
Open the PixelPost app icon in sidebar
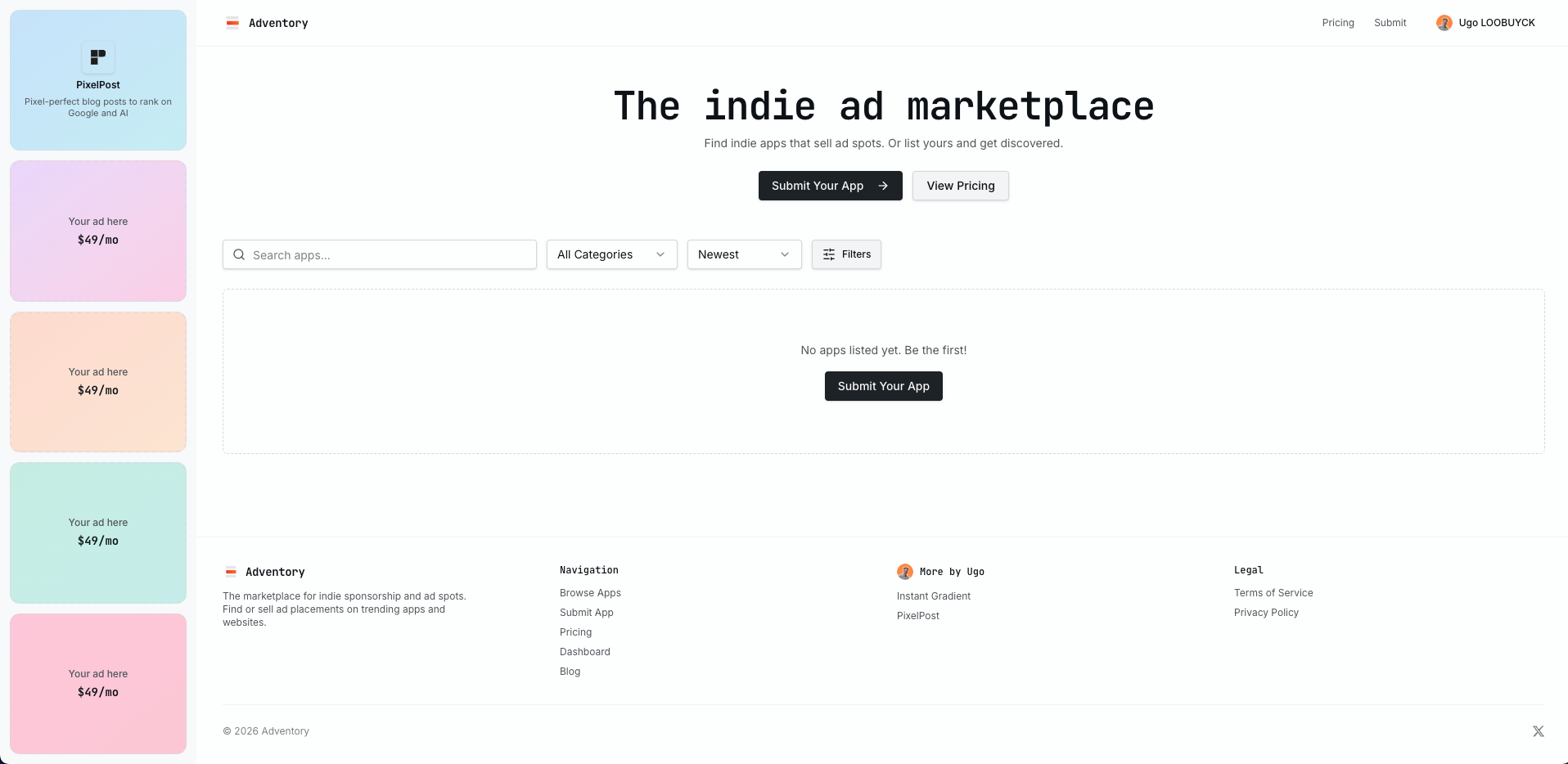tap(98, 57)
